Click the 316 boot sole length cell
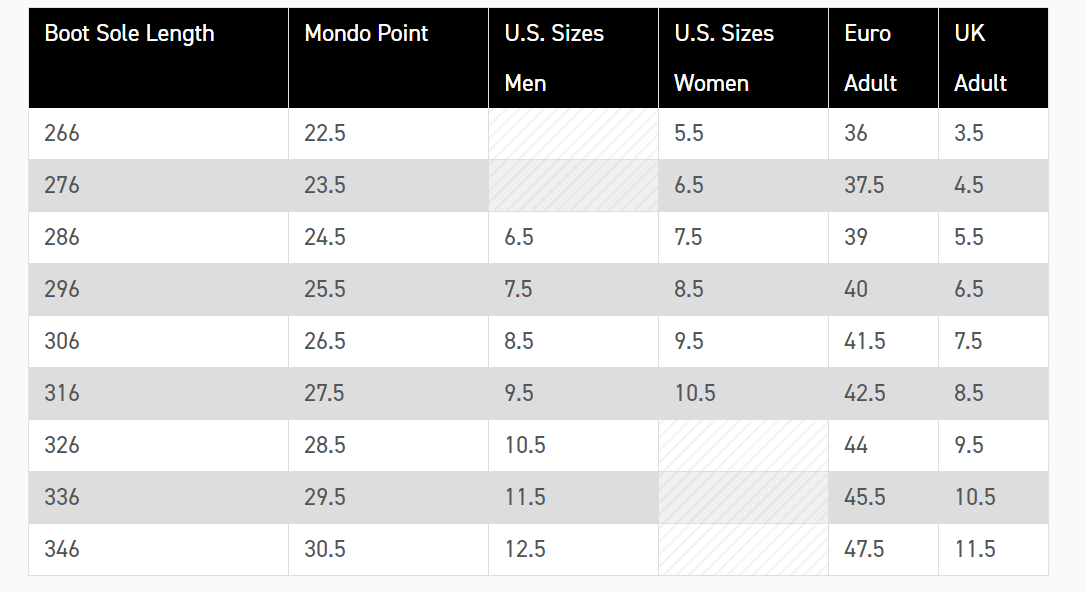The width and height of the screenshot is (1085, 592). tap(62, 393)
